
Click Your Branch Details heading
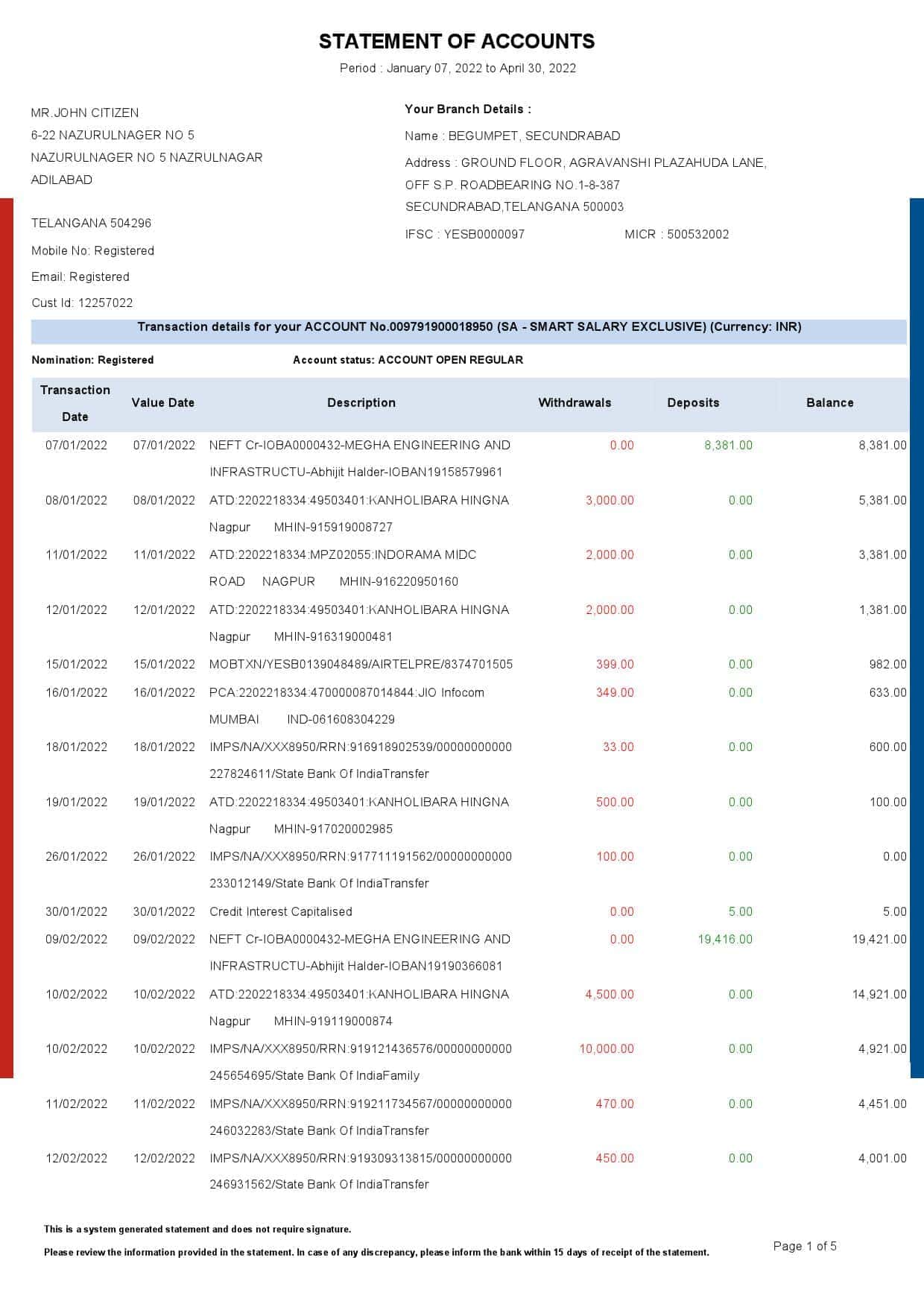pyautogui.click(x=468, y=109)
